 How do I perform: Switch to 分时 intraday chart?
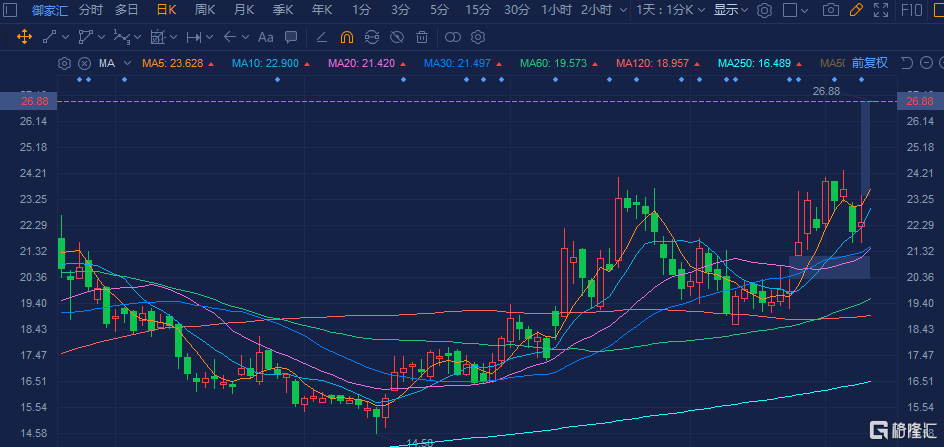[90, 10]
